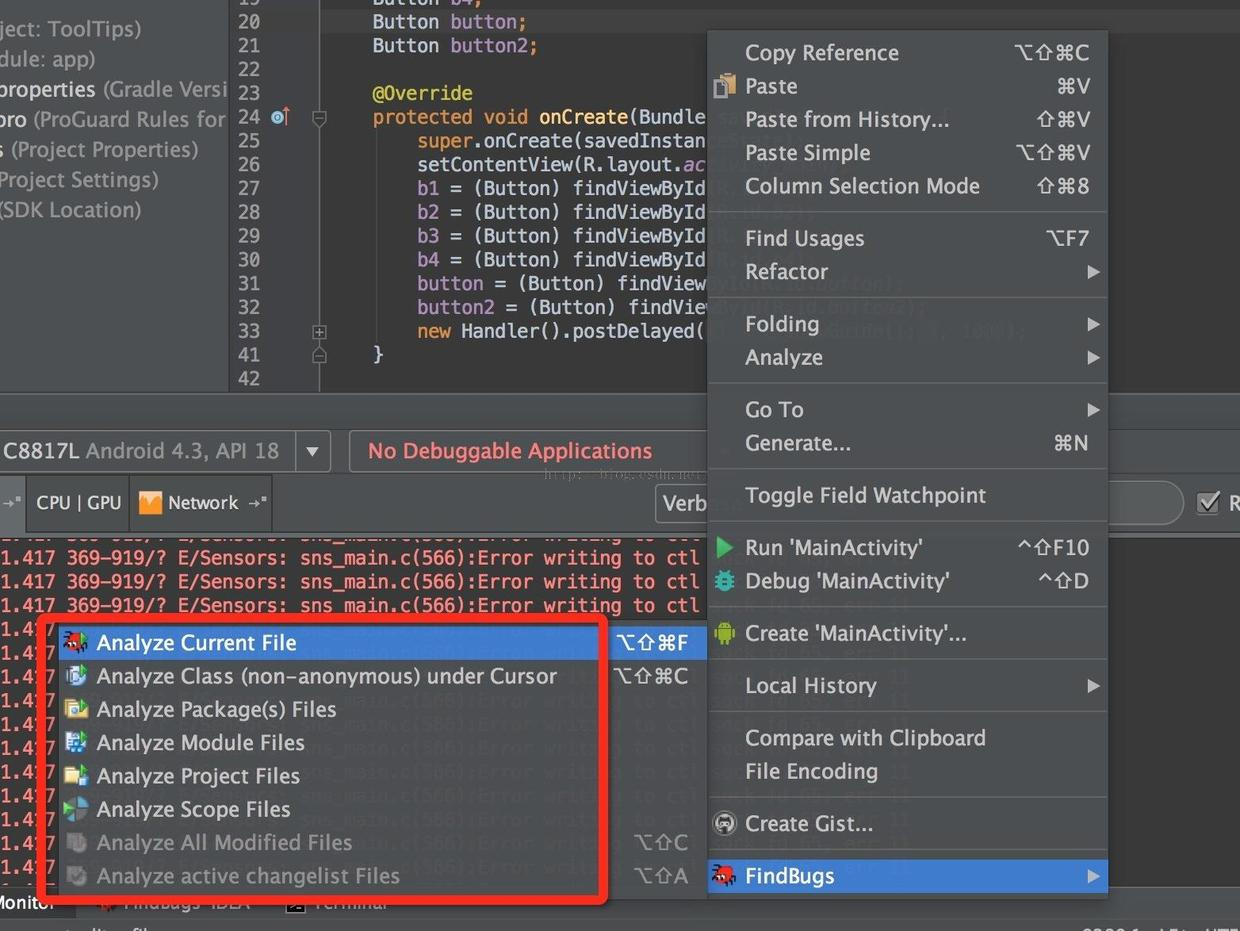Click the Network tab orange chart icon
This screenshot has height=931, width=1240.
click(150, 503)
